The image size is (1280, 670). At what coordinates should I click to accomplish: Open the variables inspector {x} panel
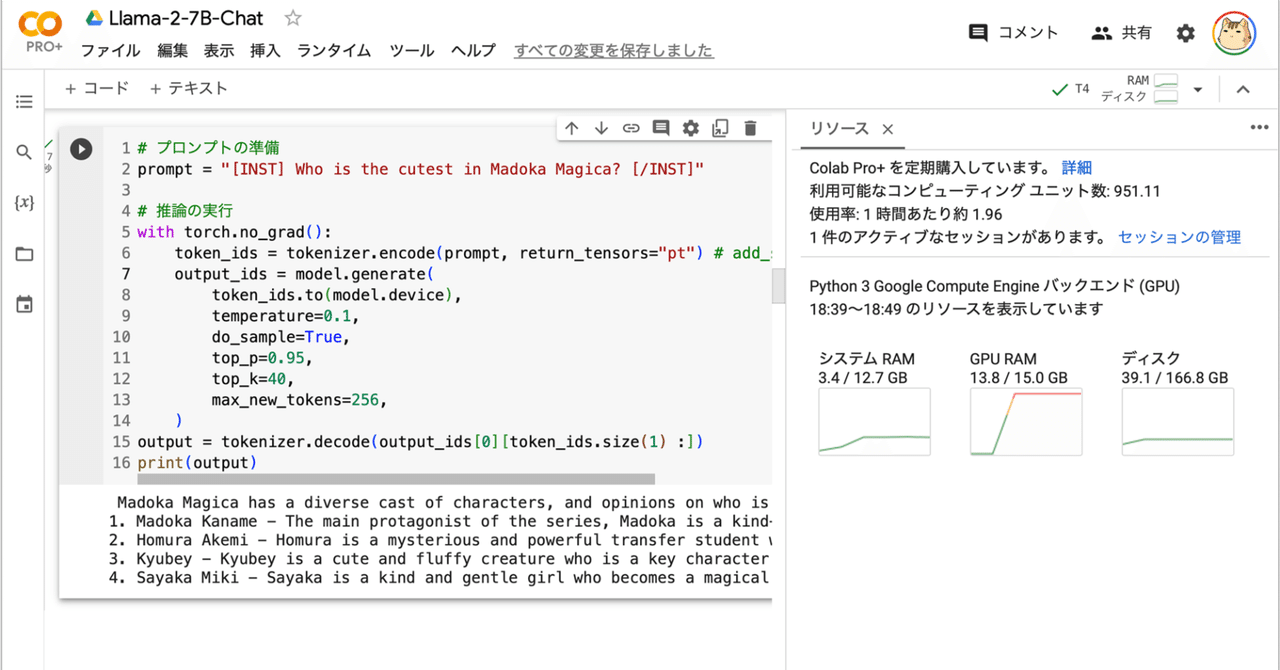[24, 203]
